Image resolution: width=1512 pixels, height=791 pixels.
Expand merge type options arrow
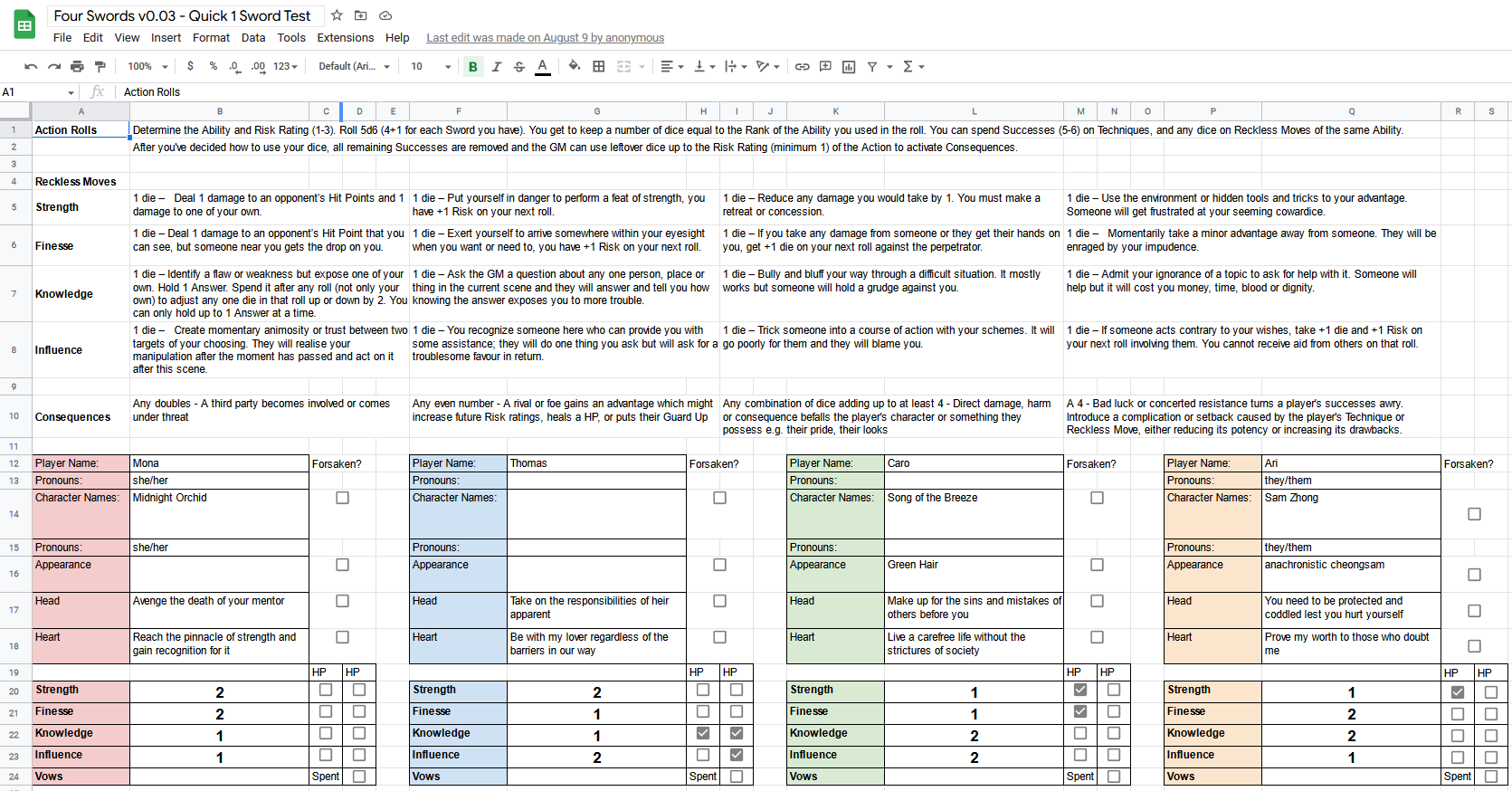click(642, 66)
